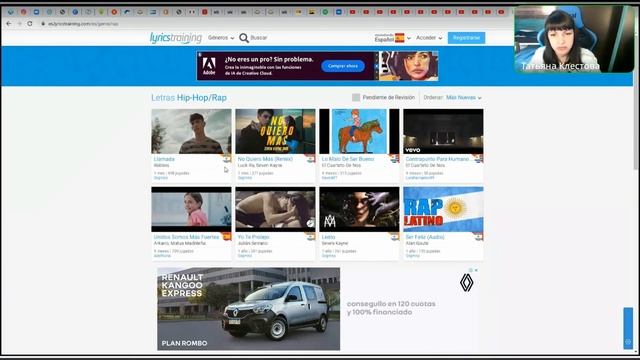This screenshot has width=640, height=360.
Task: Open the Acceder dropdown
Action: (429, 38)
